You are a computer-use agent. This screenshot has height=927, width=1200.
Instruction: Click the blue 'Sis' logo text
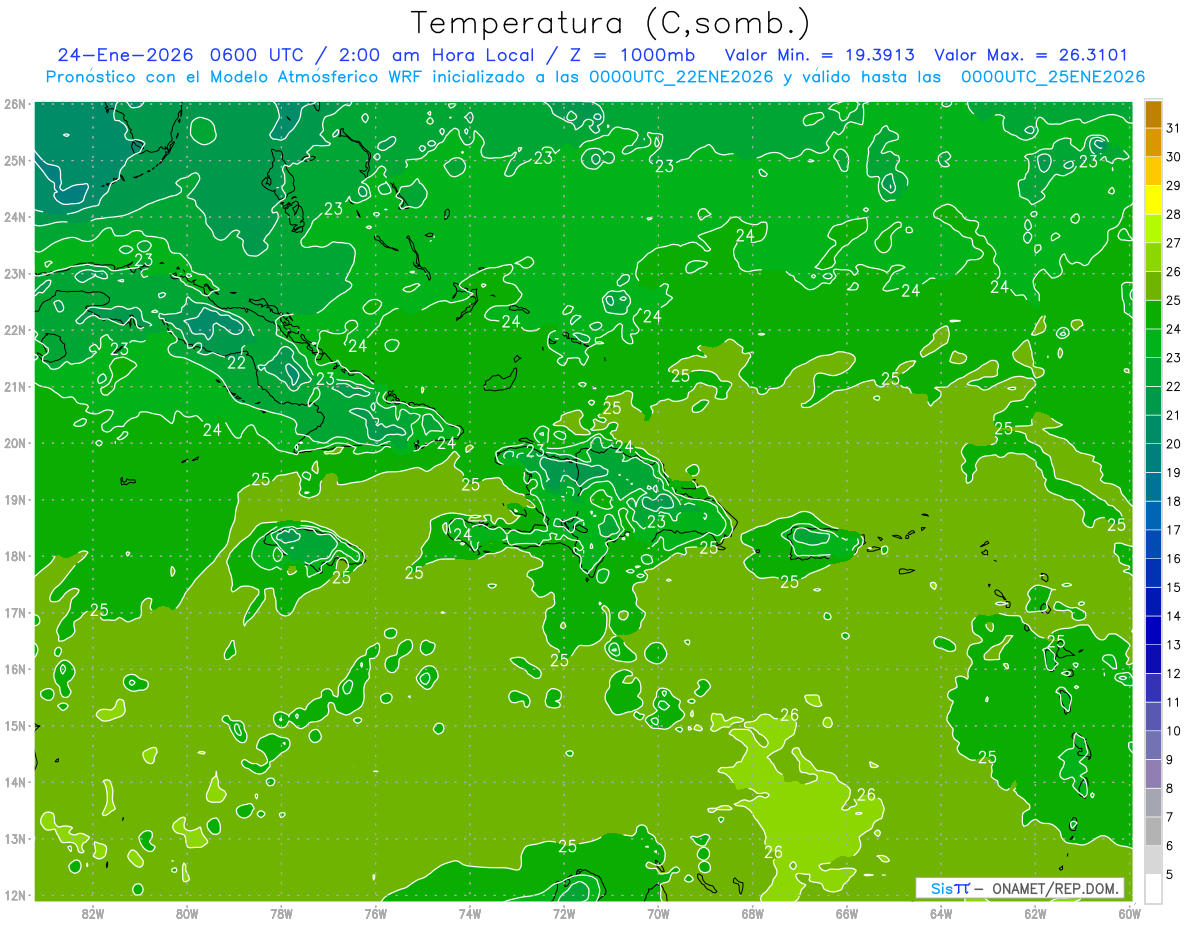coord(940,888)
